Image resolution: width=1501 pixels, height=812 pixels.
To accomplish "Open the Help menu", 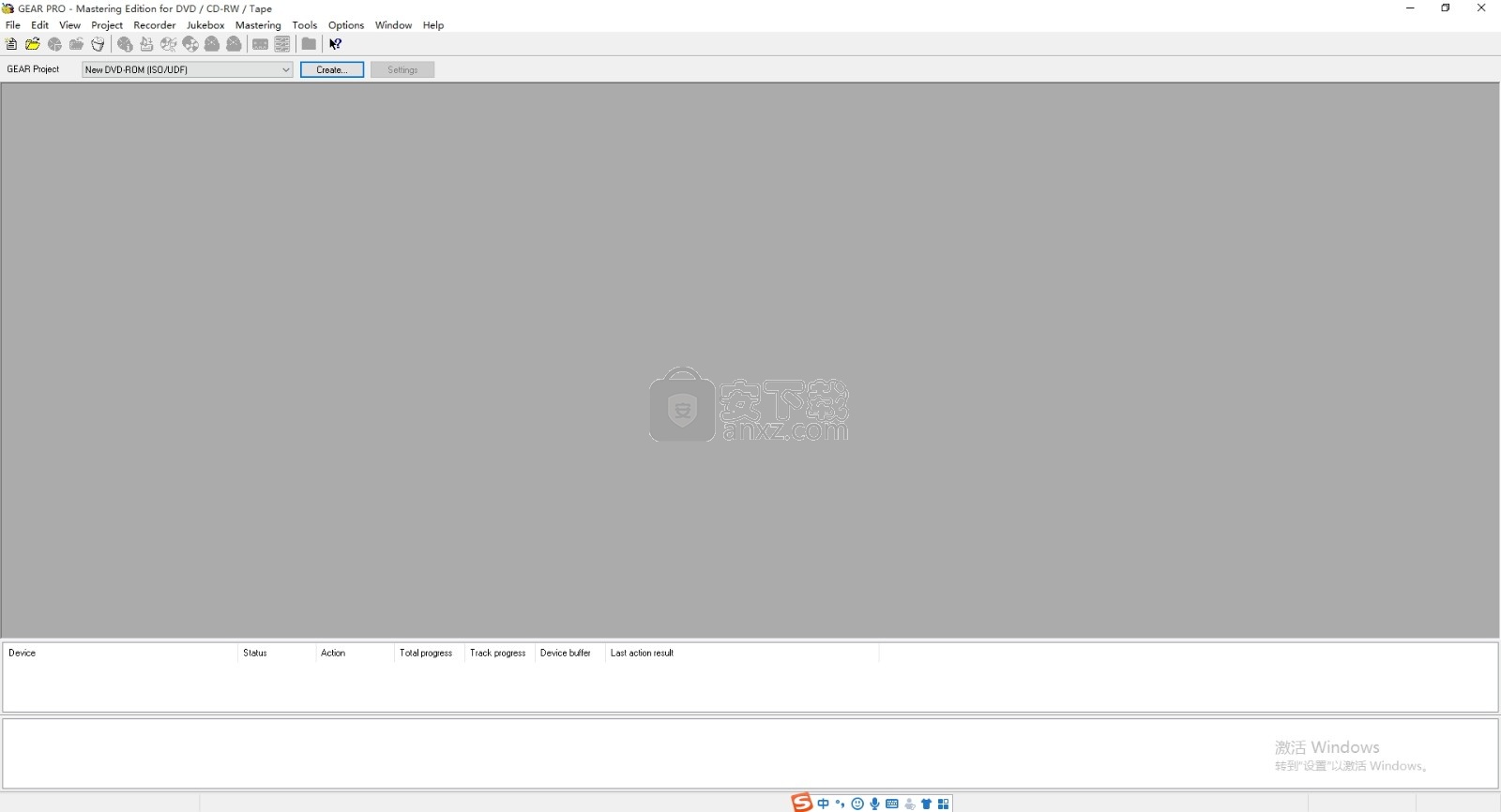I will (x=433, y=25).
